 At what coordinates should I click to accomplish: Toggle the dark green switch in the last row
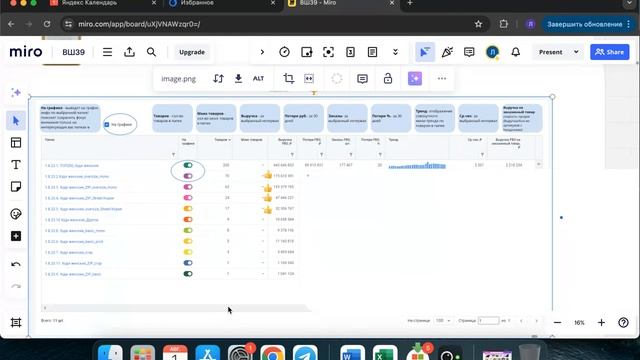click(x=188, y=274)
